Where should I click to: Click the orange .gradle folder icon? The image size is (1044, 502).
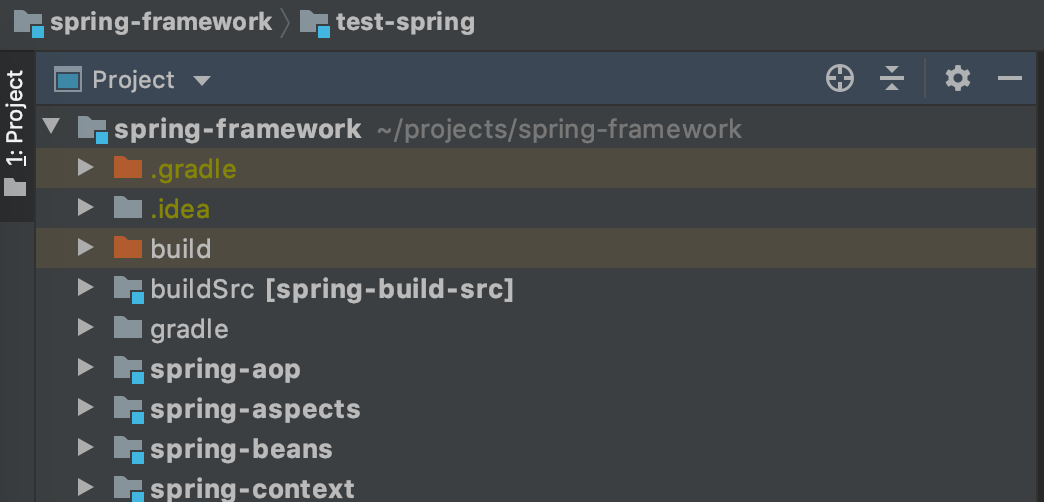point(128,168)
